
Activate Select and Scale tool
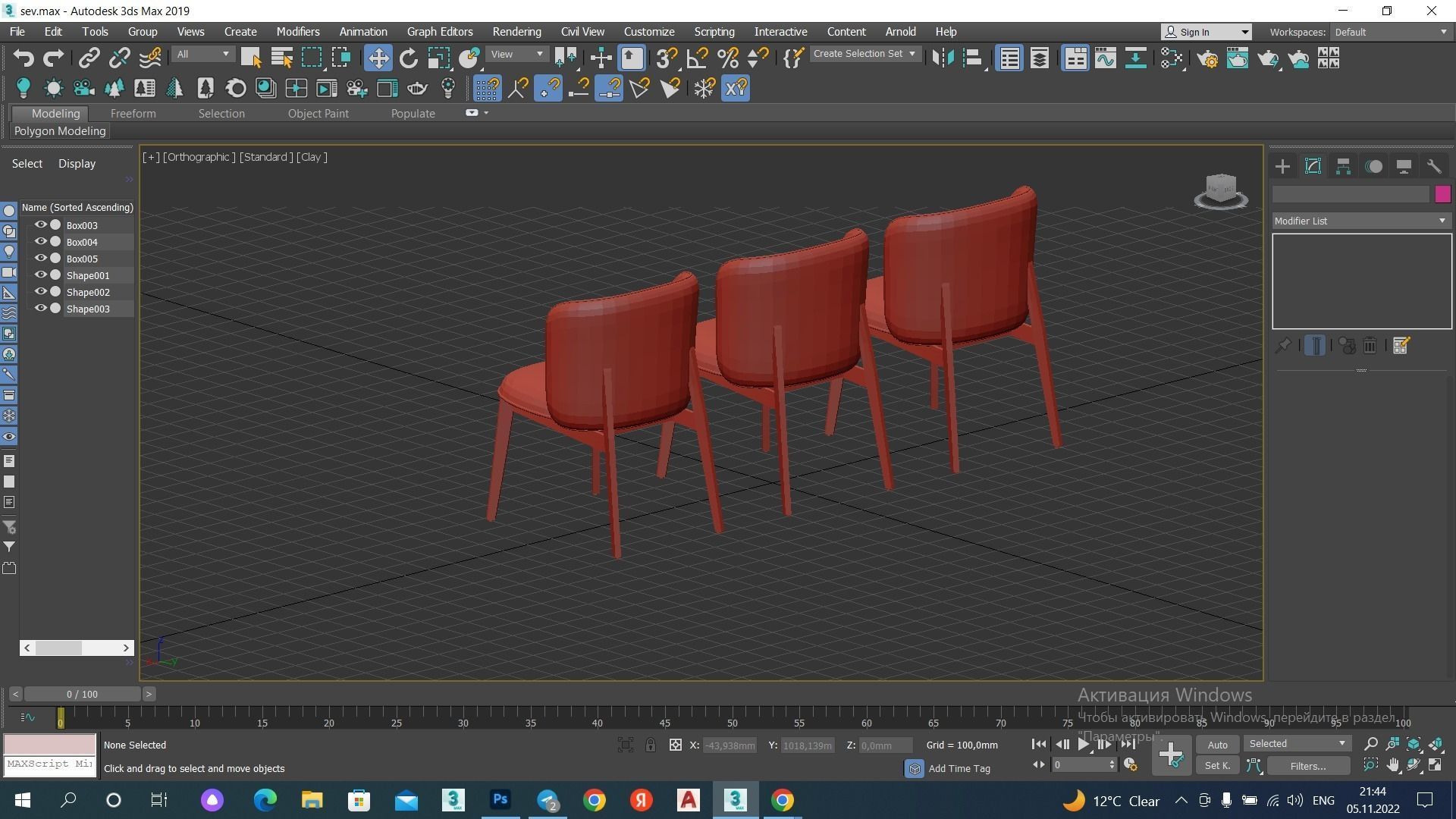click(x=438, y=58)
